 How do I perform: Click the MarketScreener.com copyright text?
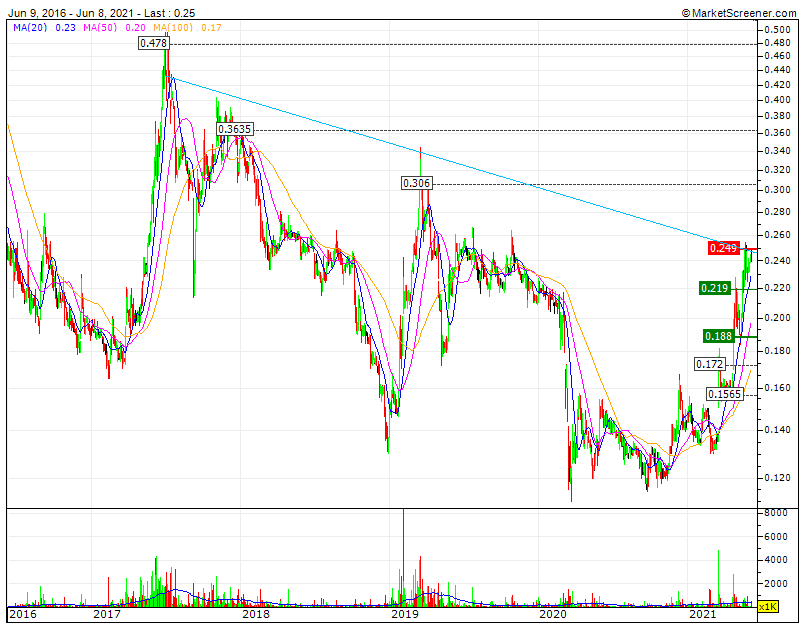(739, 13)
